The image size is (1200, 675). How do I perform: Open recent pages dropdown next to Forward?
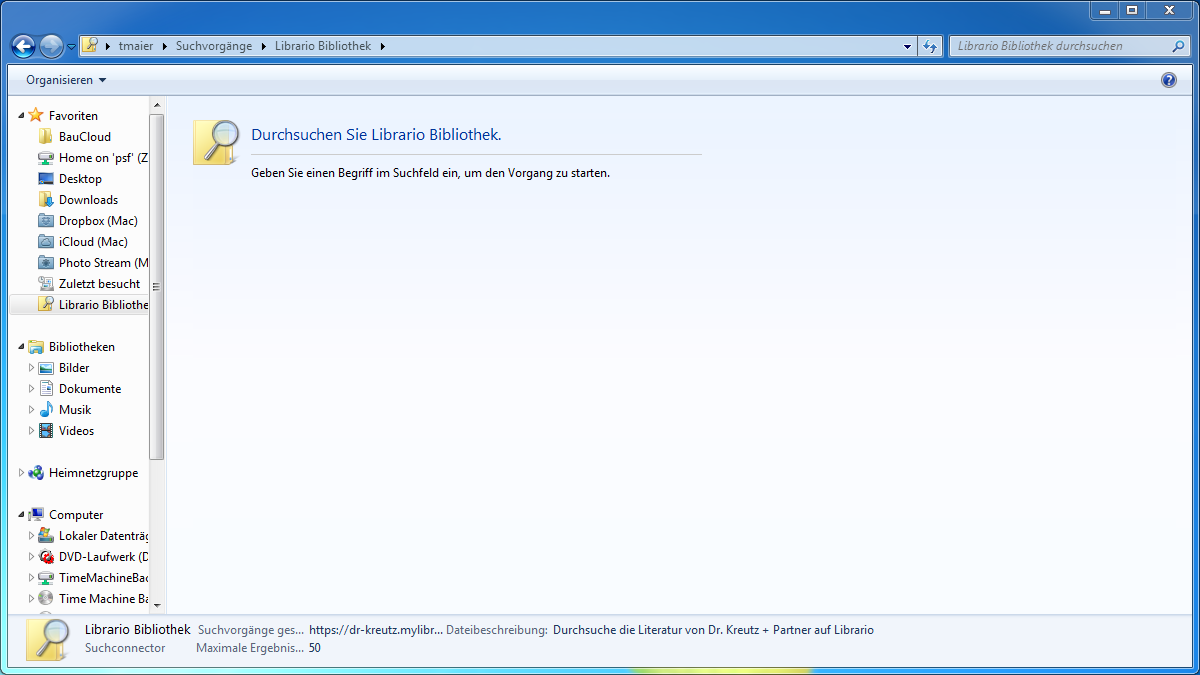[71, 47]
